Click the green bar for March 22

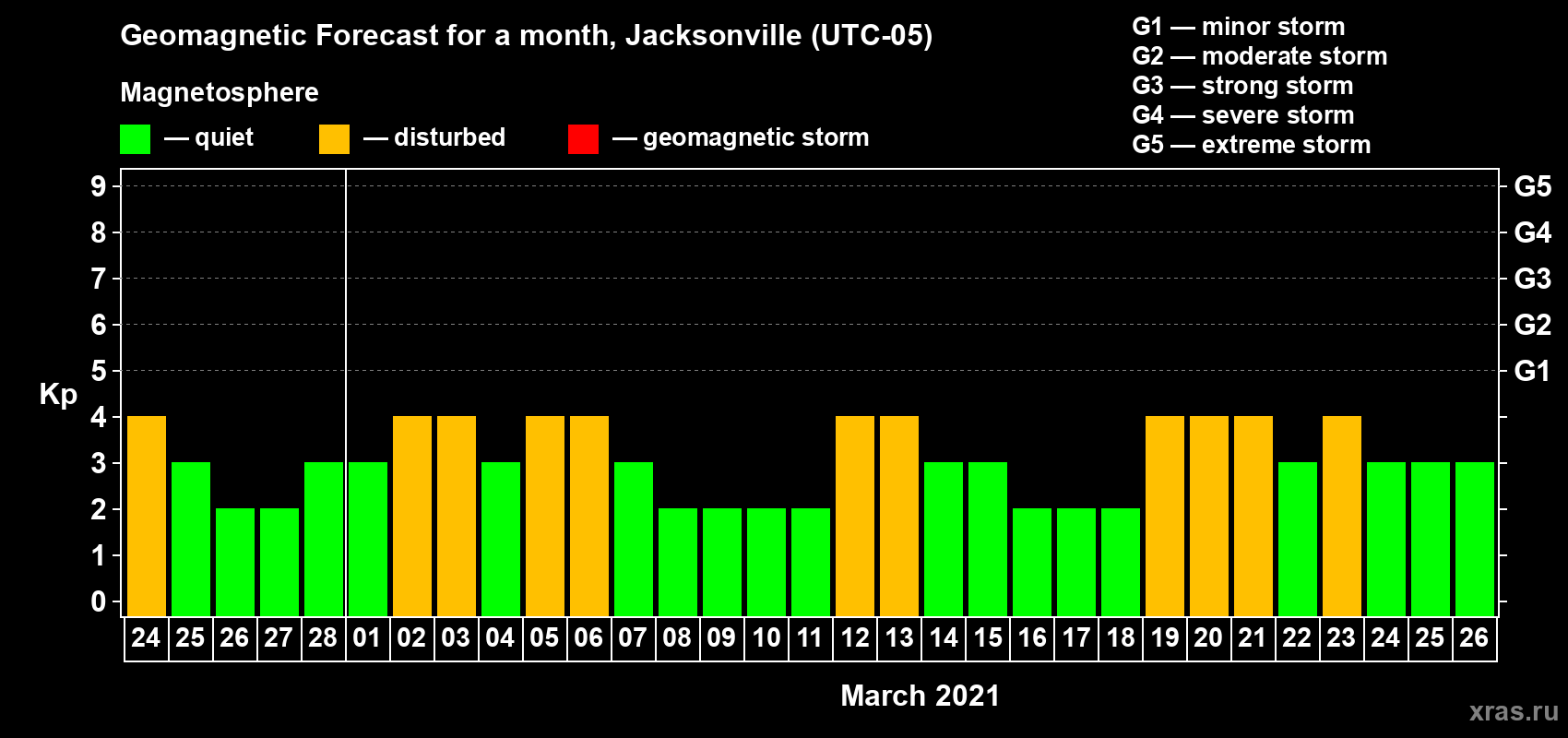(1298, 540)
